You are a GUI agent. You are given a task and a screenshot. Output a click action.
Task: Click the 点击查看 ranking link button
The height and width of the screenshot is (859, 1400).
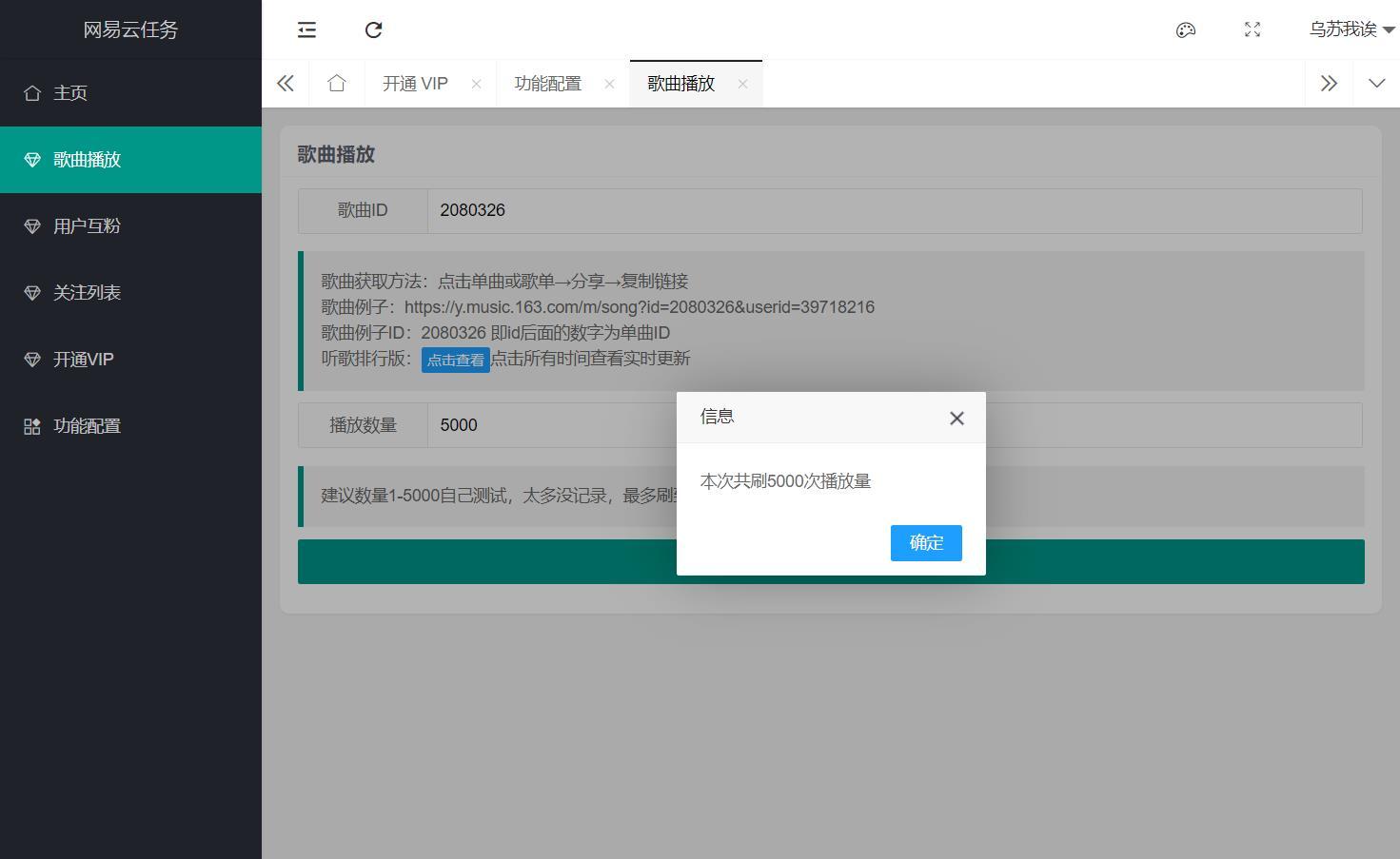point(455,360)
